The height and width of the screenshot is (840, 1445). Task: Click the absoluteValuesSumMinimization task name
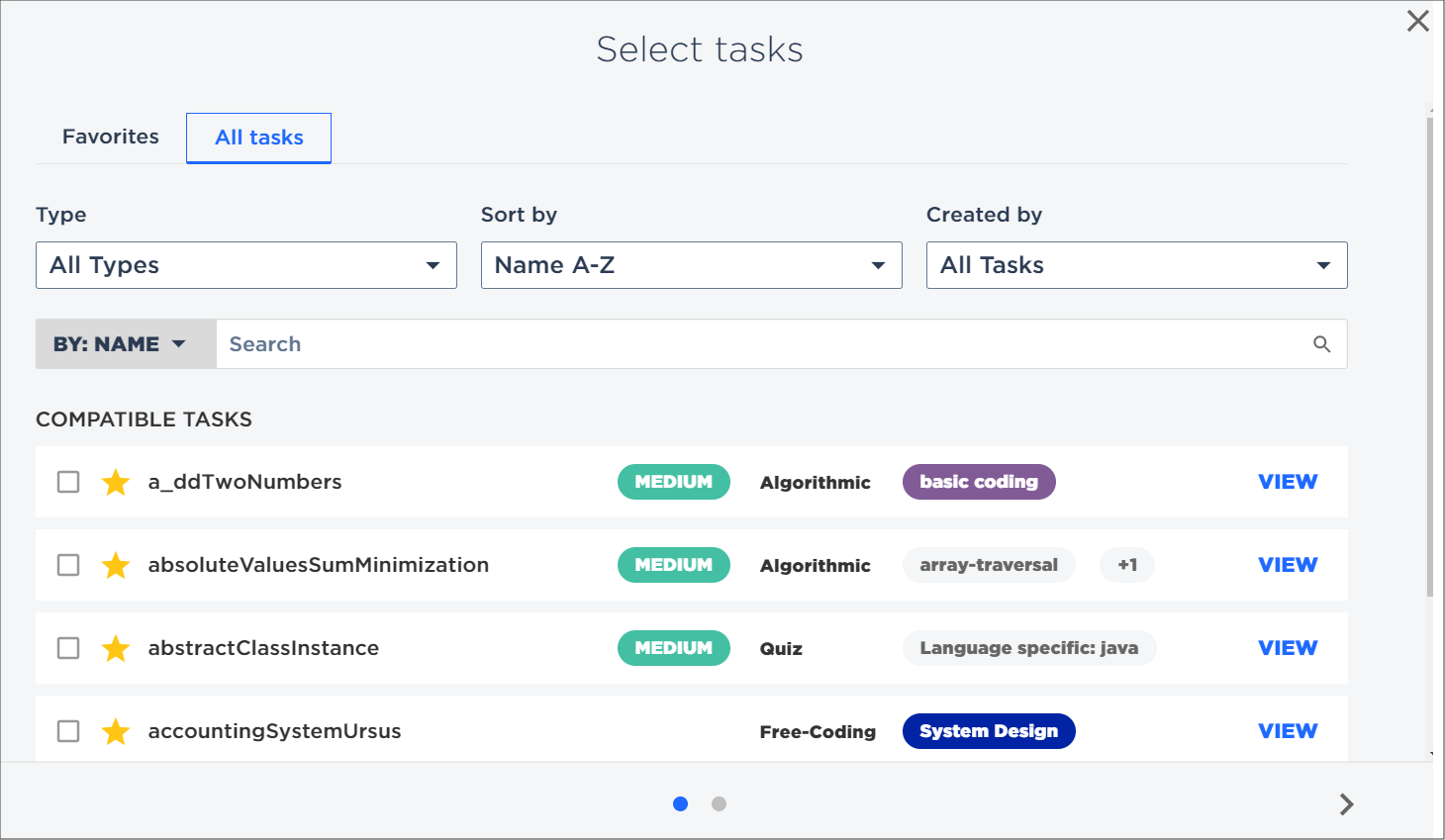pyautogui.click(x=319, y=565)
